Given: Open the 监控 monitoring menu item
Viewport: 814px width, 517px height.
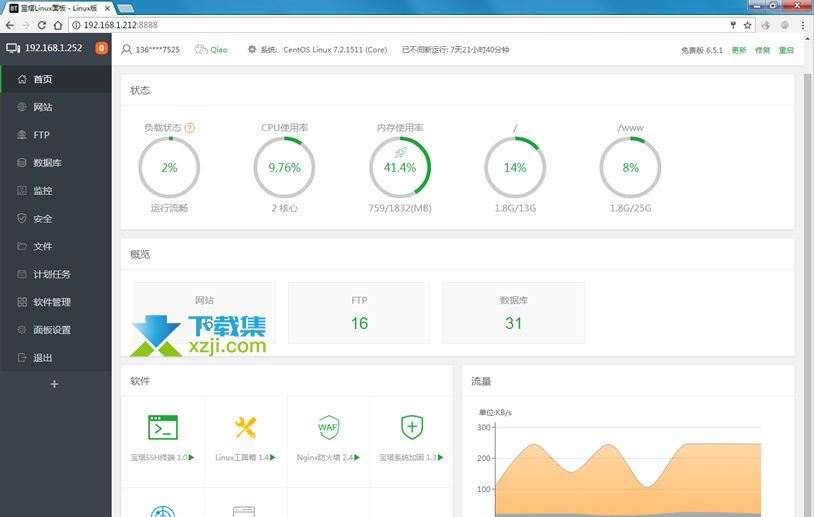Looking at the screenshot, I should (56, 191).
